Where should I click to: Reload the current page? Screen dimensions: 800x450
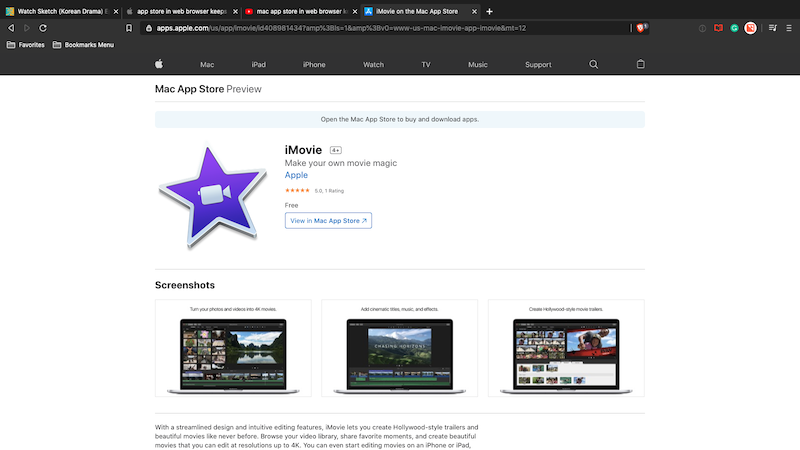[x=43, y=28]
